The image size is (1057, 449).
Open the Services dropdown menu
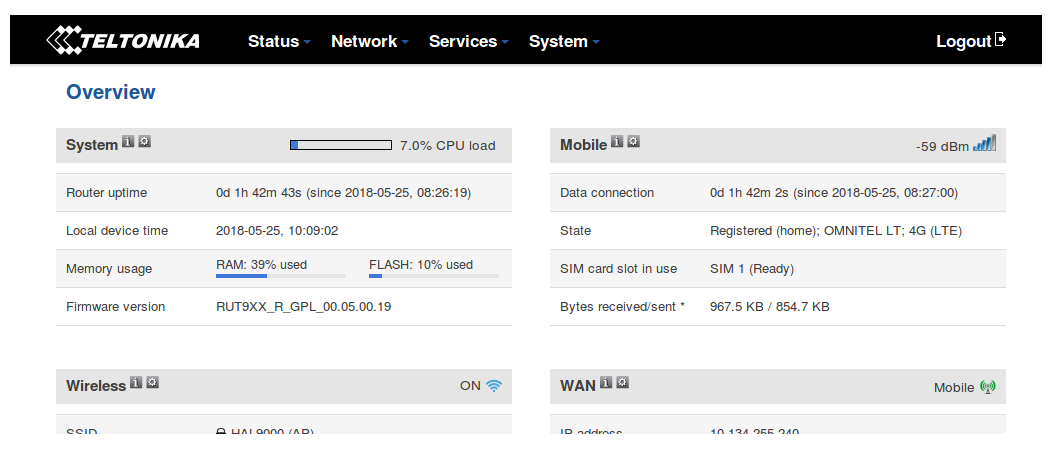[x=468, y=41]
